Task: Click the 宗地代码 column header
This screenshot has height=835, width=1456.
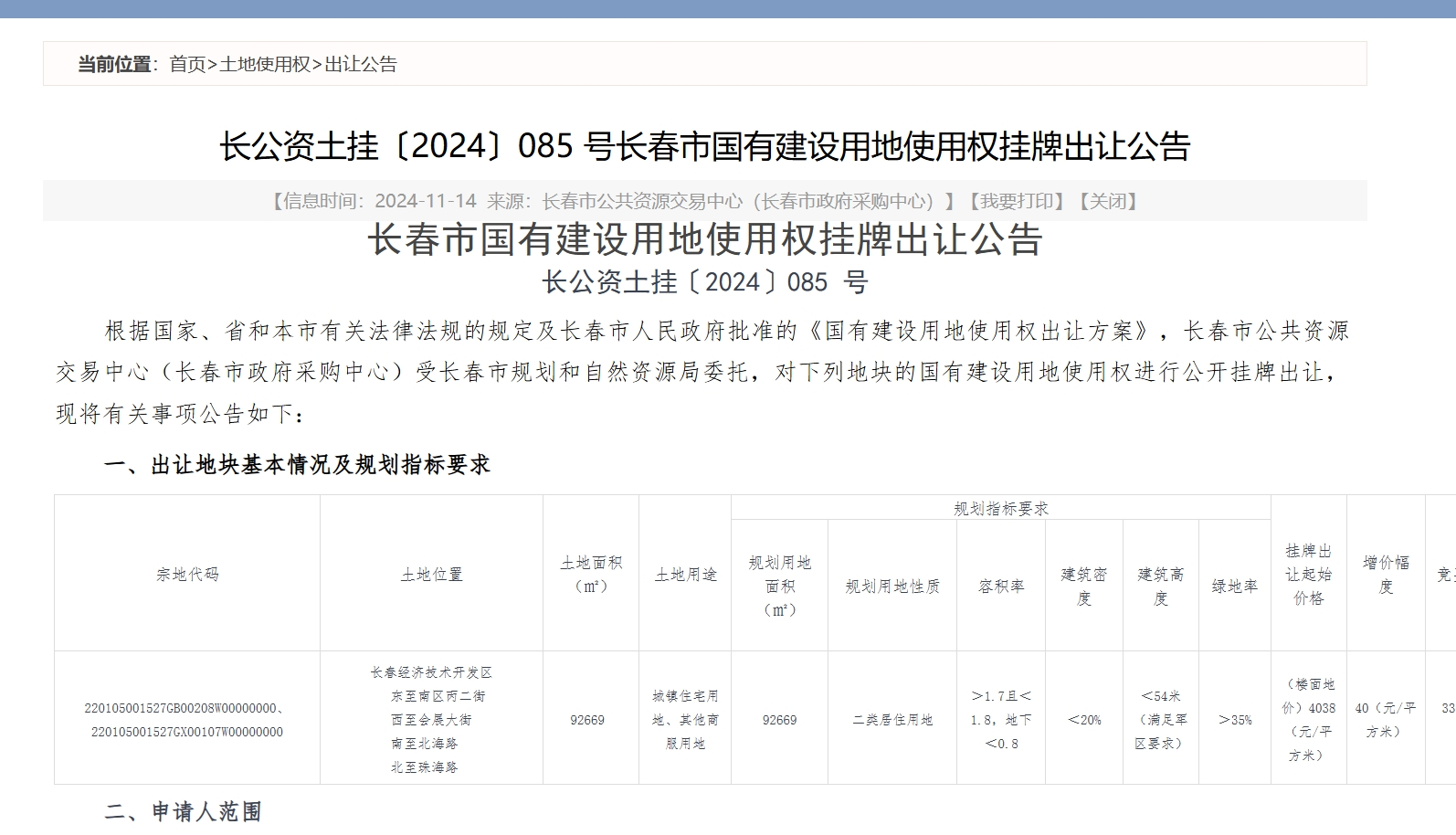Action: [x=187, y=575]
